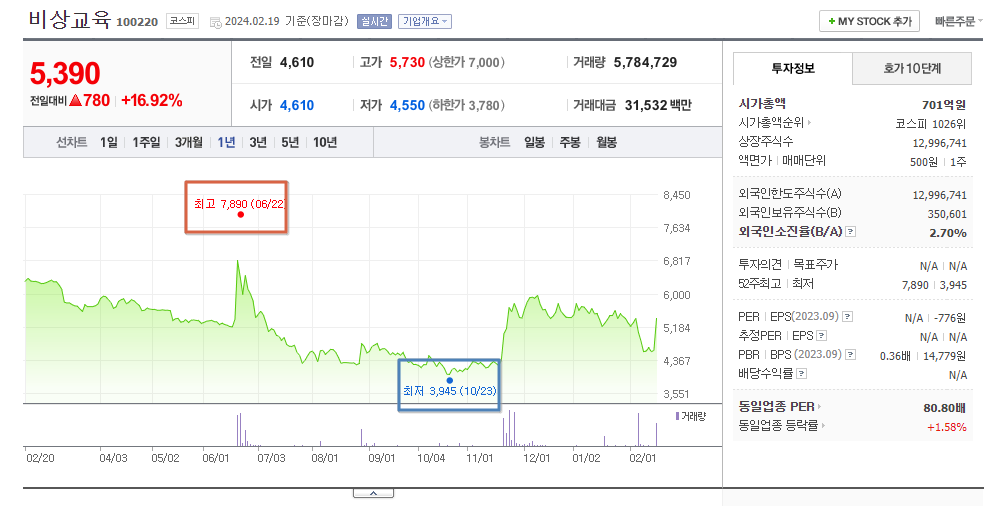Switch to the 투자정보 tab
Image resolution: width=1000 pixels, height=506 pixels.
793,68
